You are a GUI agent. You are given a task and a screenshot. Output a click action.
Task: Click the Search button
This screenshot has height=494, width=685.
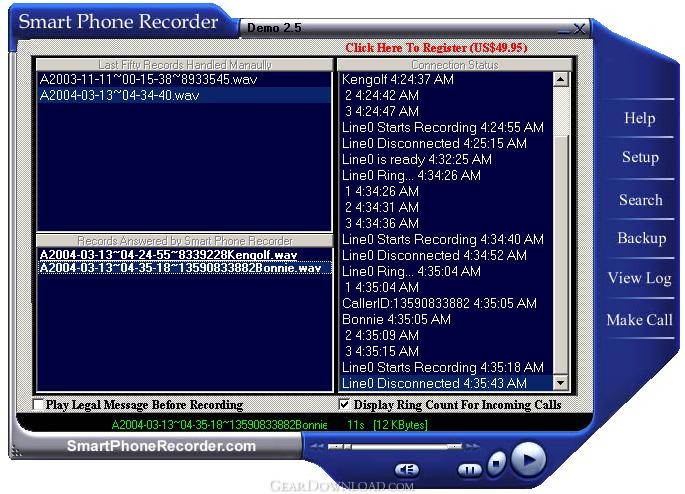tap(639, 200)
